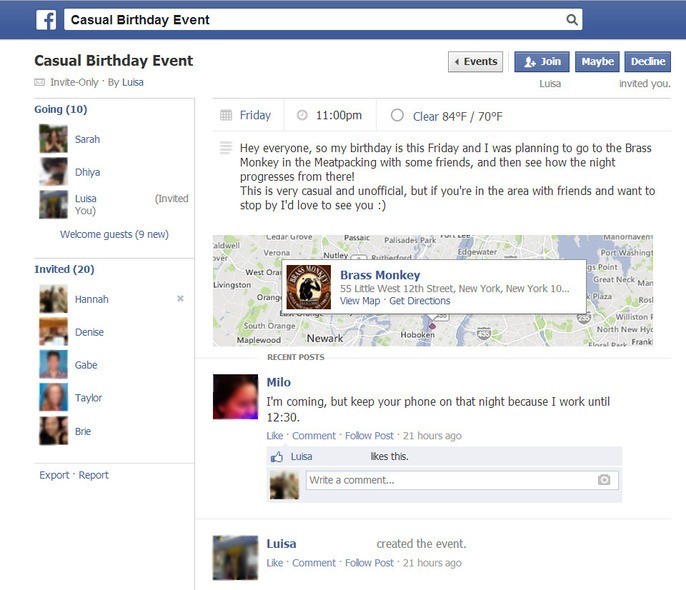Screen dimensions: 686x590
Task: Click the clock icon beside 11:00pm
Action: click(302, 115)
